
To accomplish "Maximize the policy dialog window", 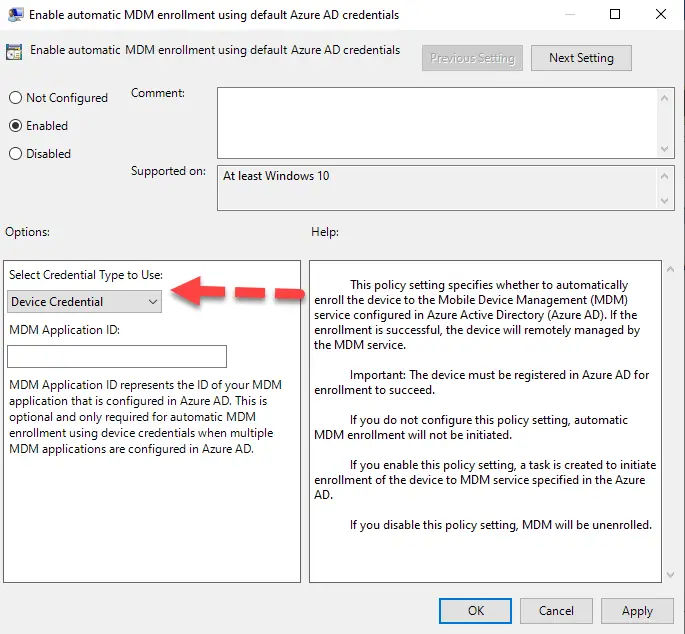I will [615, 14].
